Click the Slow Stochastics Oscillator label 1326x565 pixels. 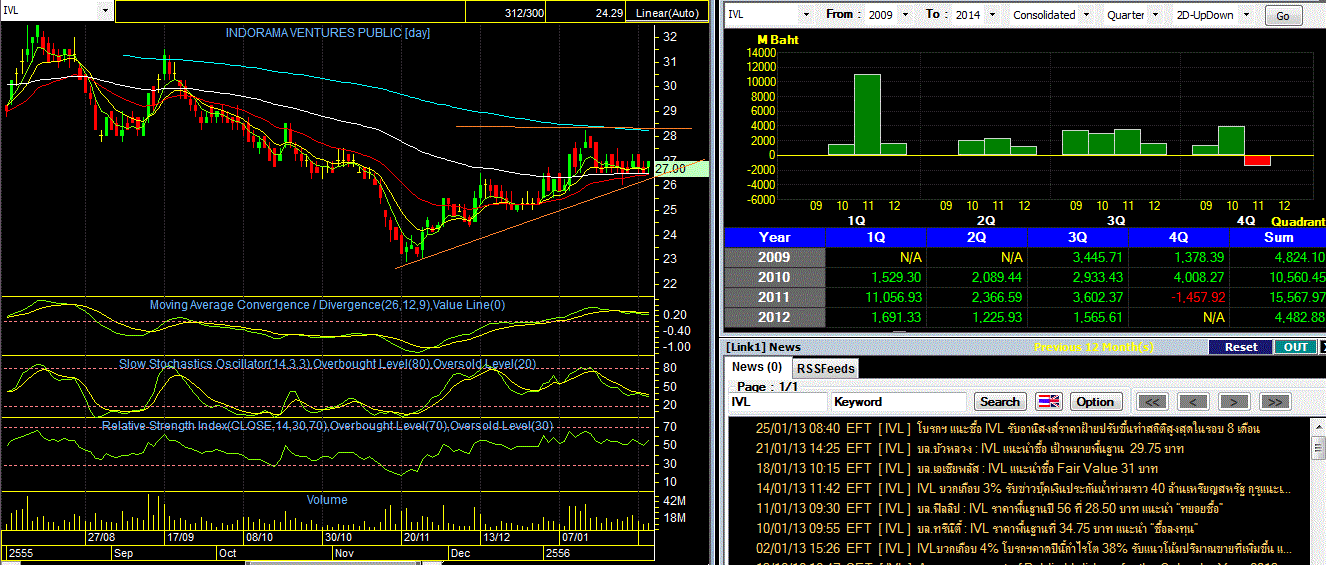click(x=328, y=364)
